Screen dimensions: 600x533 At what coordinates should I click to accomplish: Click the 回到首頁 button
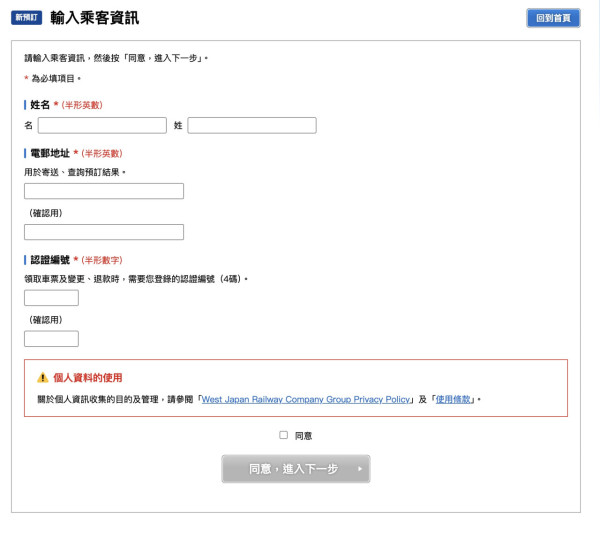(x=553, y=18)
